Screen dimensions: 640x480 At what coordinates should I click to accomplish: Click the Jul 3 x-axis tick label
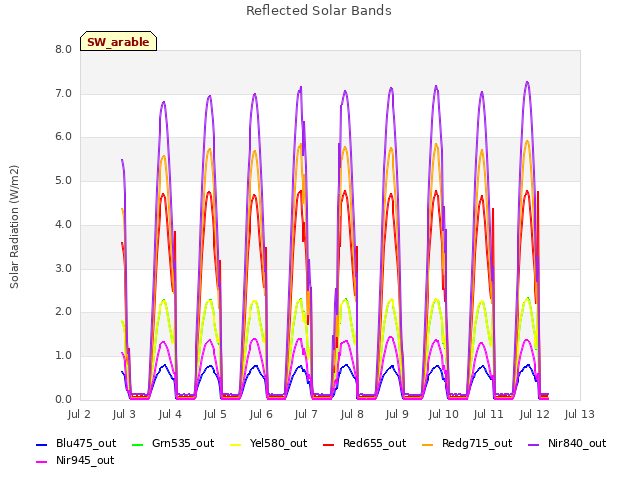(x=124, y=414)
